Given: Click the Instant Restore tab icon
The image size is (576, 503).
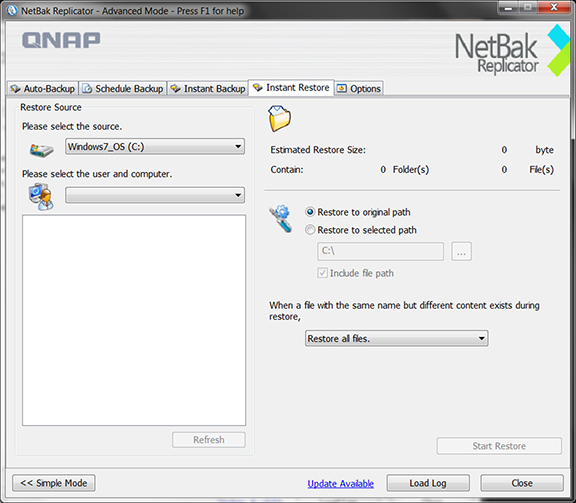Looking at the screenshot, I should click(x=258, y=87).
